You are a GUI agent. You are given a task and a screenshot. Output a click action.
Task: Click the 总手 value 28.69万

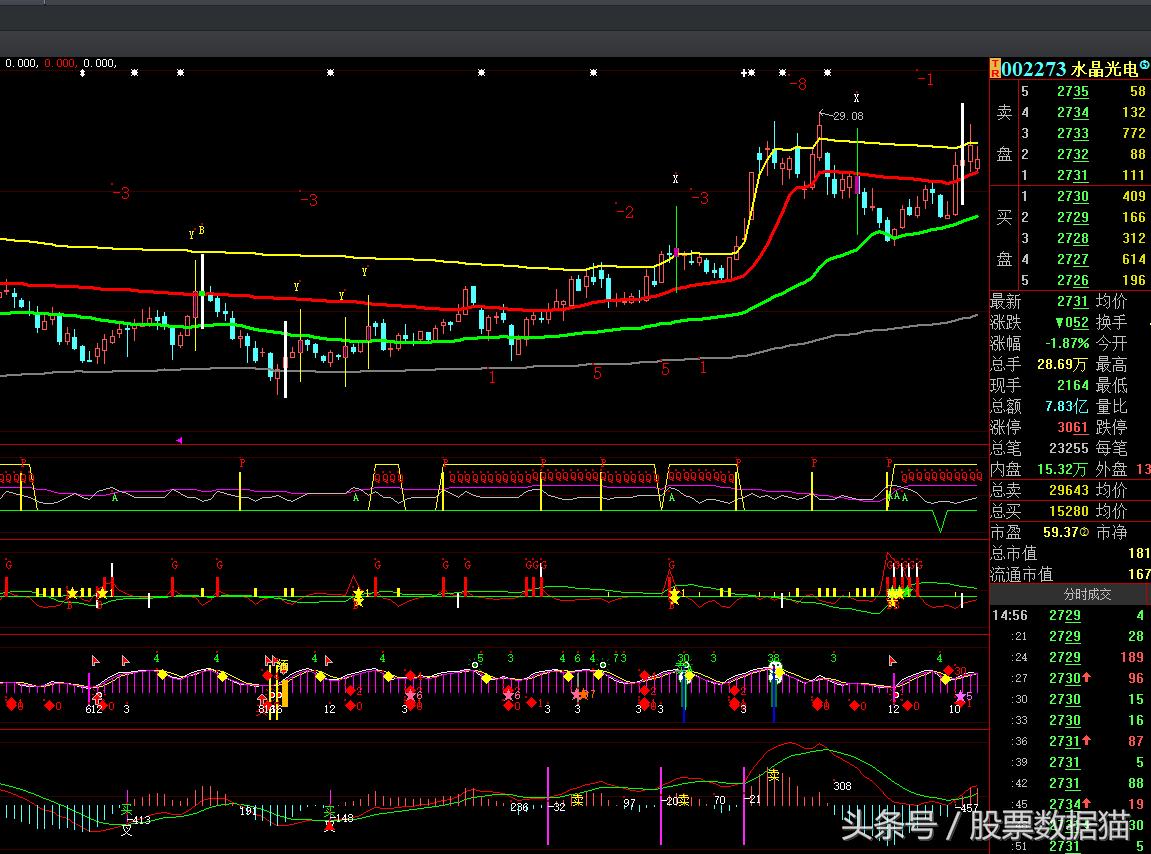click(x=1062, y=364)
